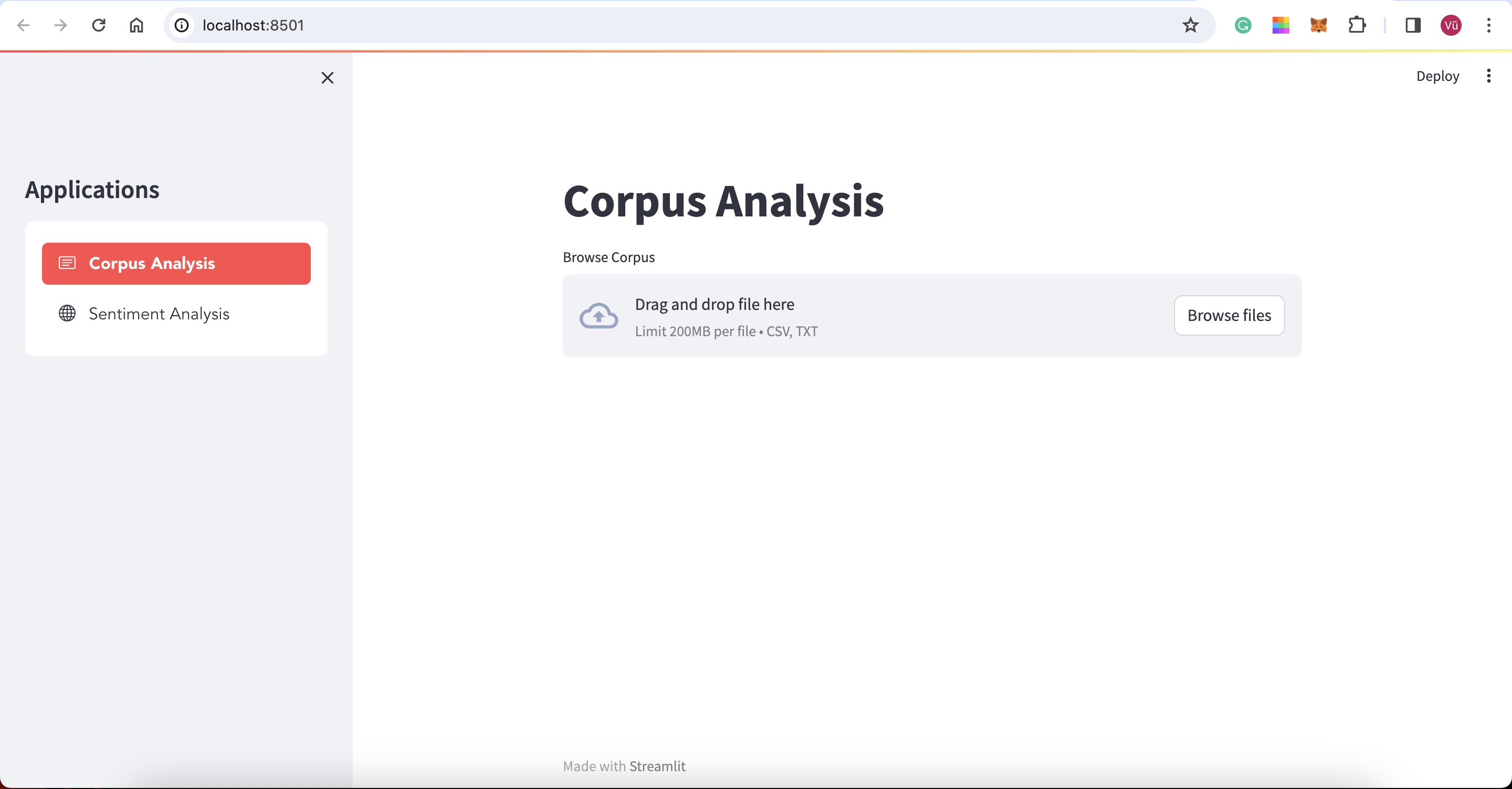Click the Browse files button
The image size is (1512, 789).
click(x=1228, y=316)
